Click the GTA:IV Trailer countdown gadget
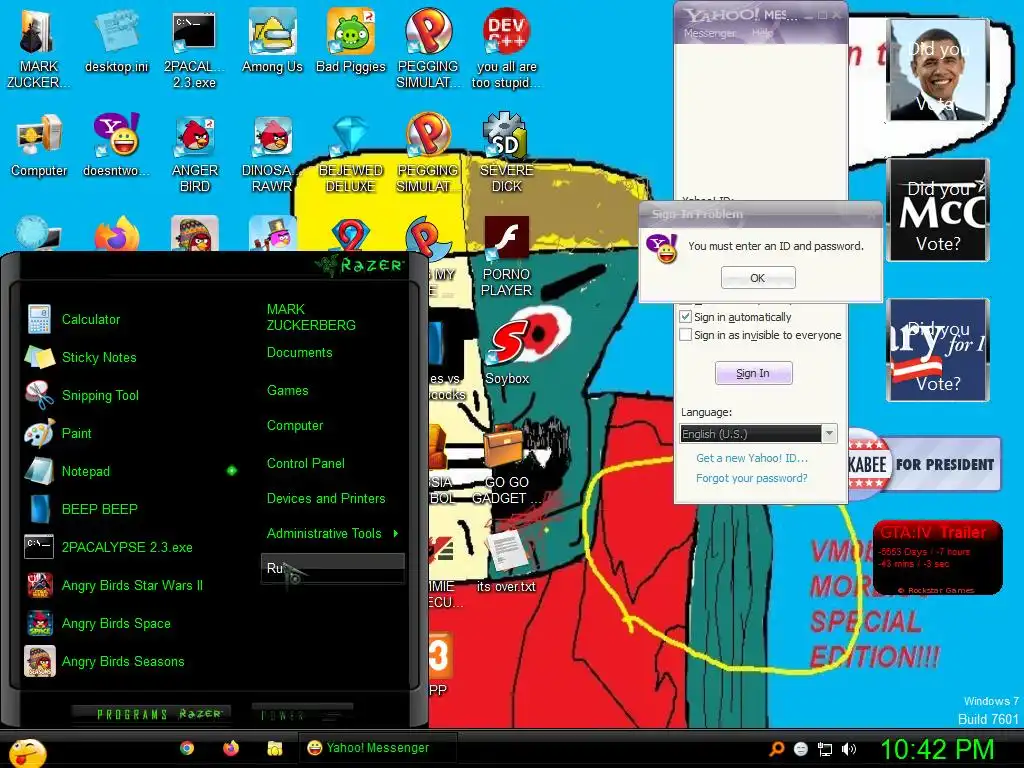Viewport: 1024px width, 768px height. click(x=937, y=557)
